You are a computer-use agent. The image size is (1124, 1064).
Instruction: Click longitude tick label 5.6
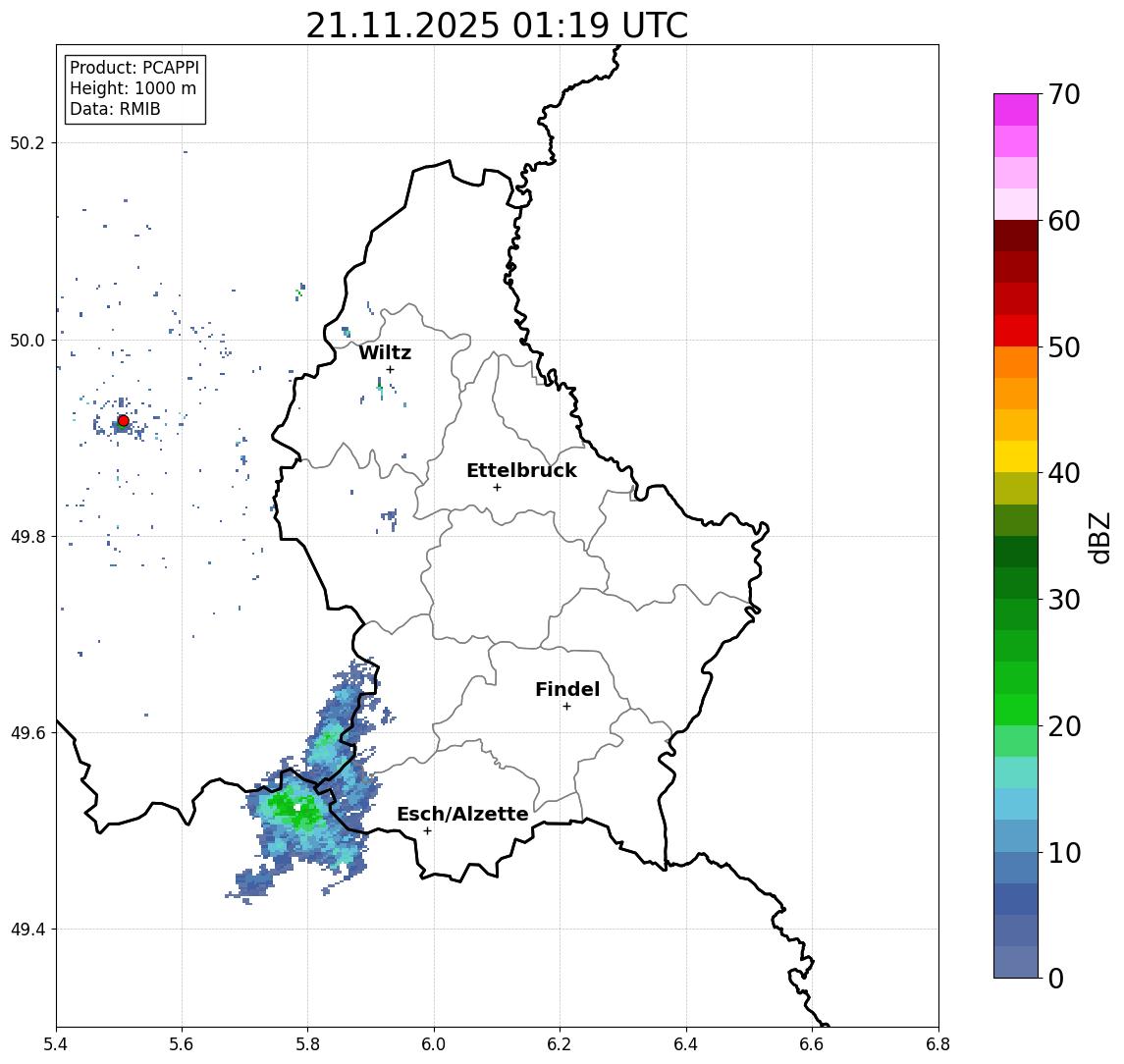tap(182, 1043)
